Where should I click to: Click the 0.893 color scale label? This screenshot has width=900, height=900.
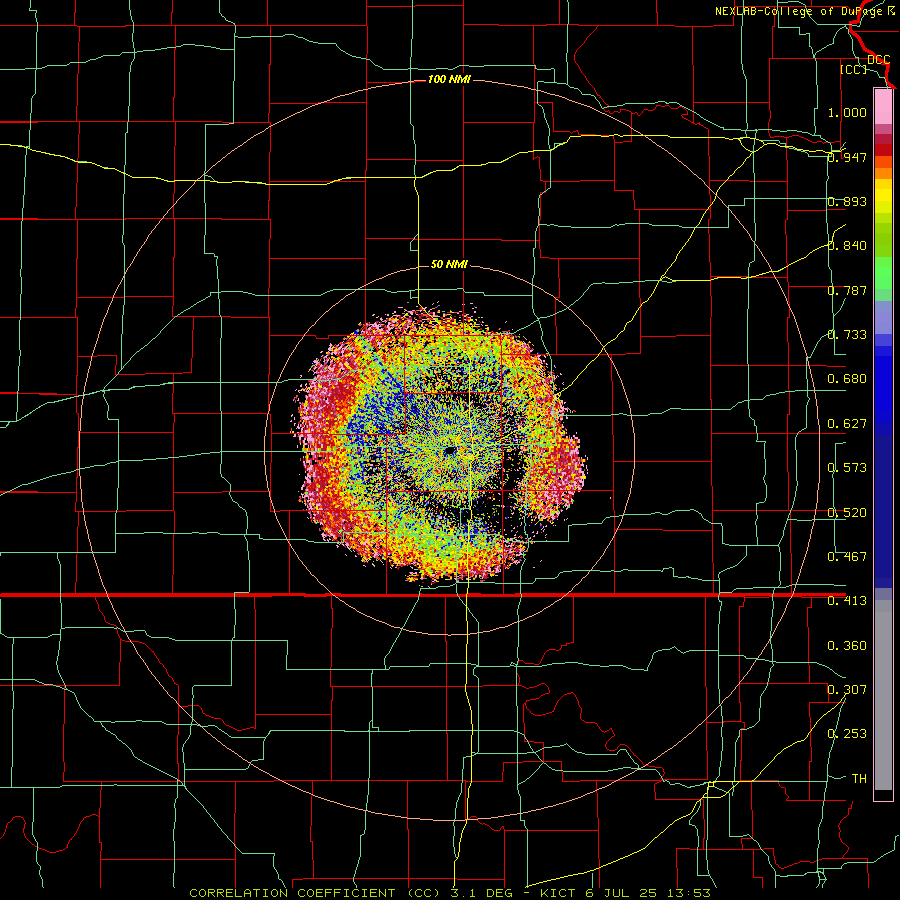pos(847,201)
